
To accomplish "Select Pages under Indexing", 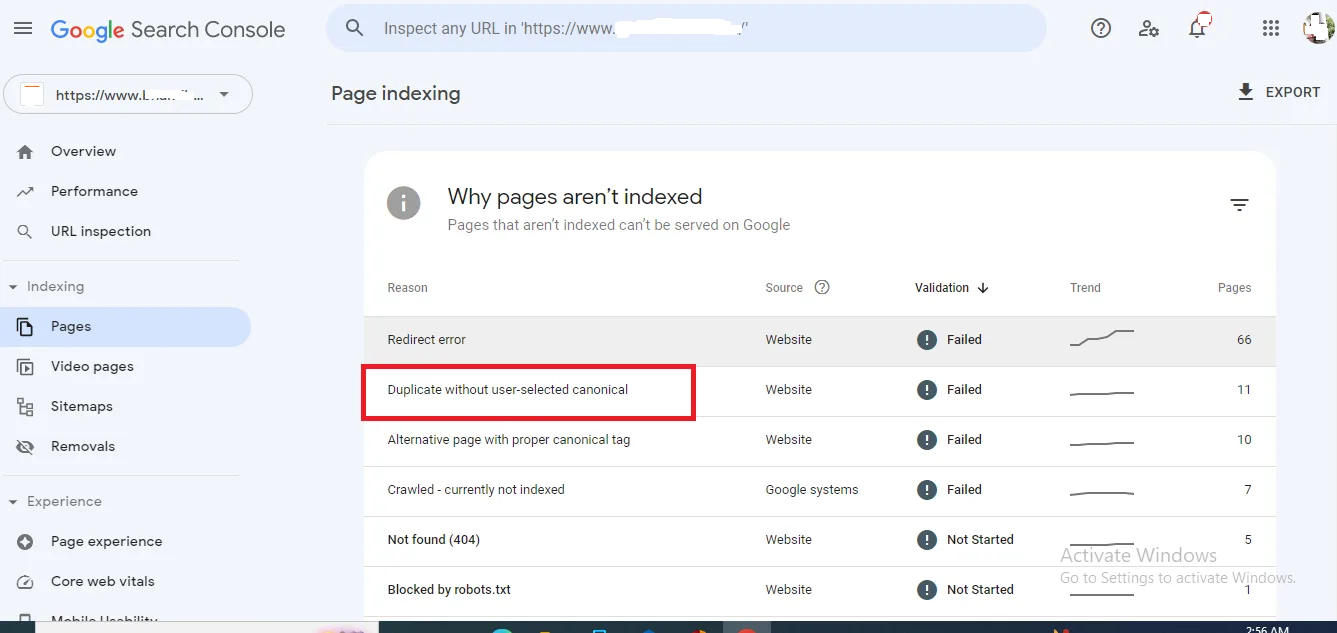I will (x=125, y=327).
